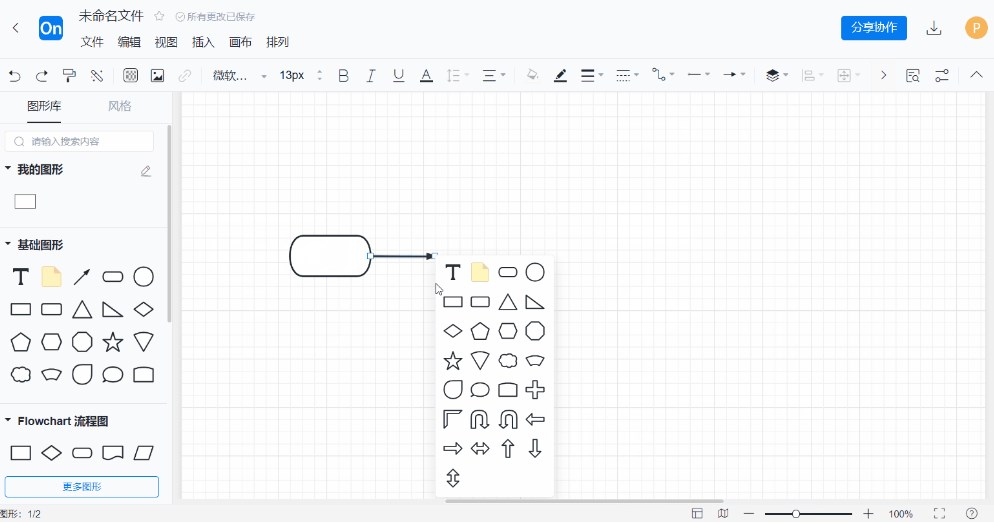
Task: Open the 视图 menu
Action: point(166,42)
